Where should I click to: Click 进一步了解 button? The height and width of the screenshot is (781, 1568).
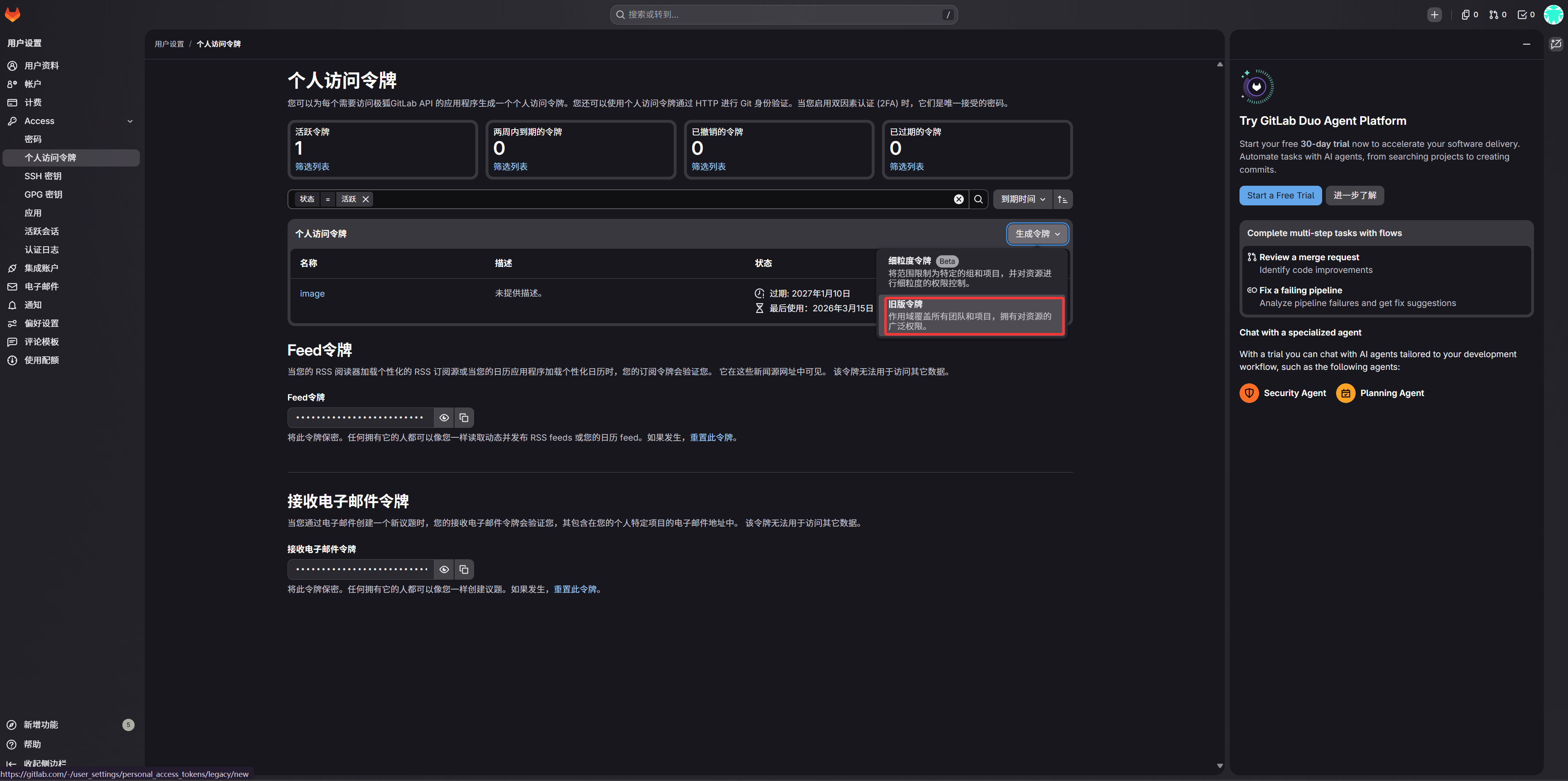point(1354,196)
